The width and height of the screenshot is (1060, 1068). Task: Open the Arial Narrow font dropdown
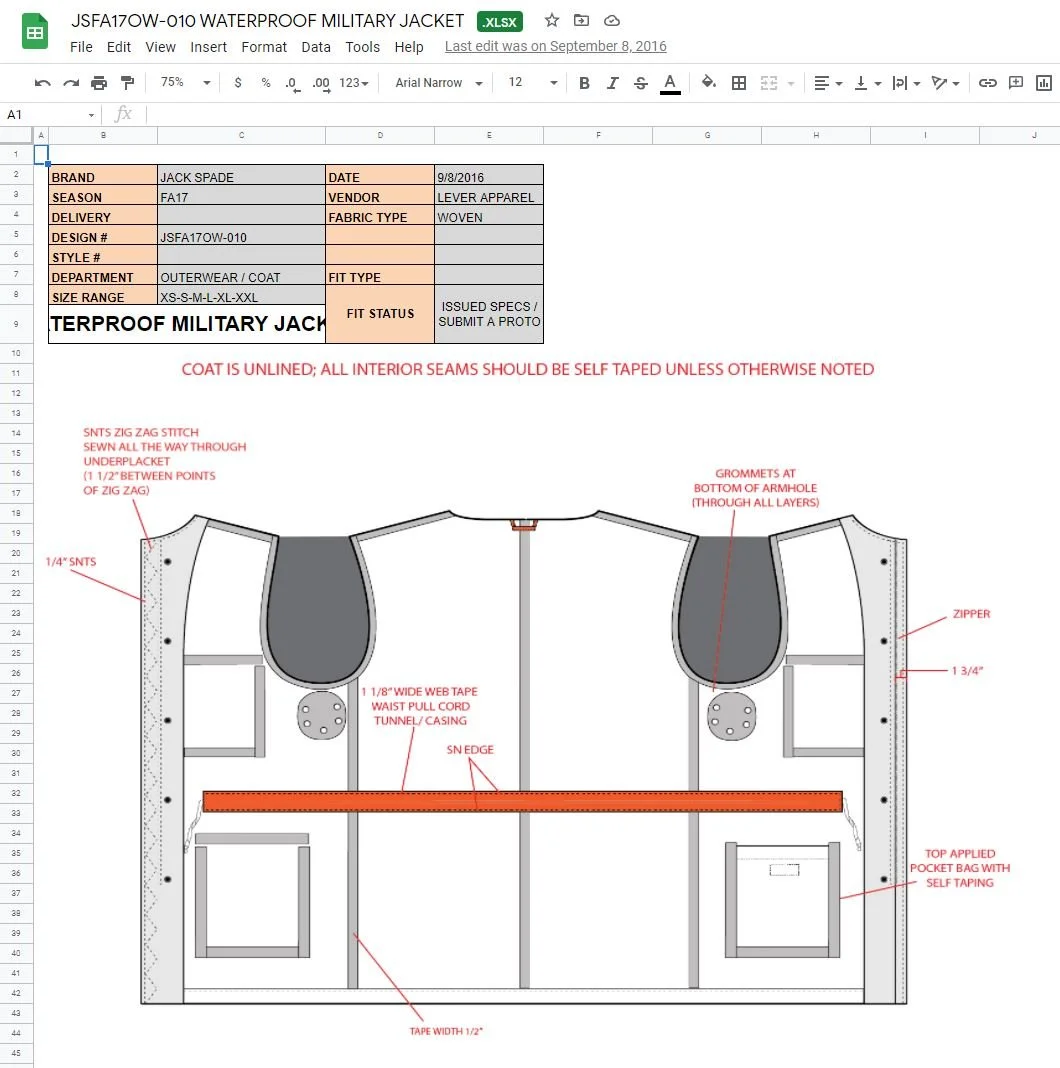[x=439, y=83]
